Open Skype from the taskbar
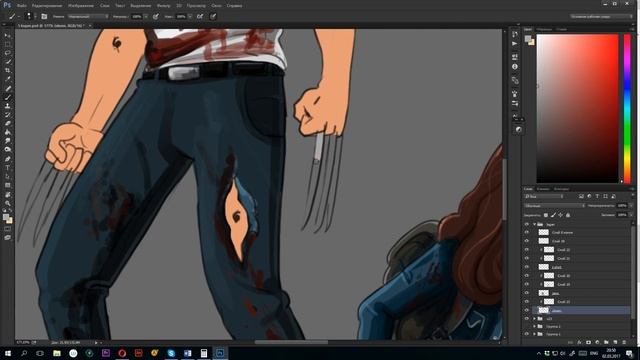Screen dimensions: 640x360 pos(171,353)
